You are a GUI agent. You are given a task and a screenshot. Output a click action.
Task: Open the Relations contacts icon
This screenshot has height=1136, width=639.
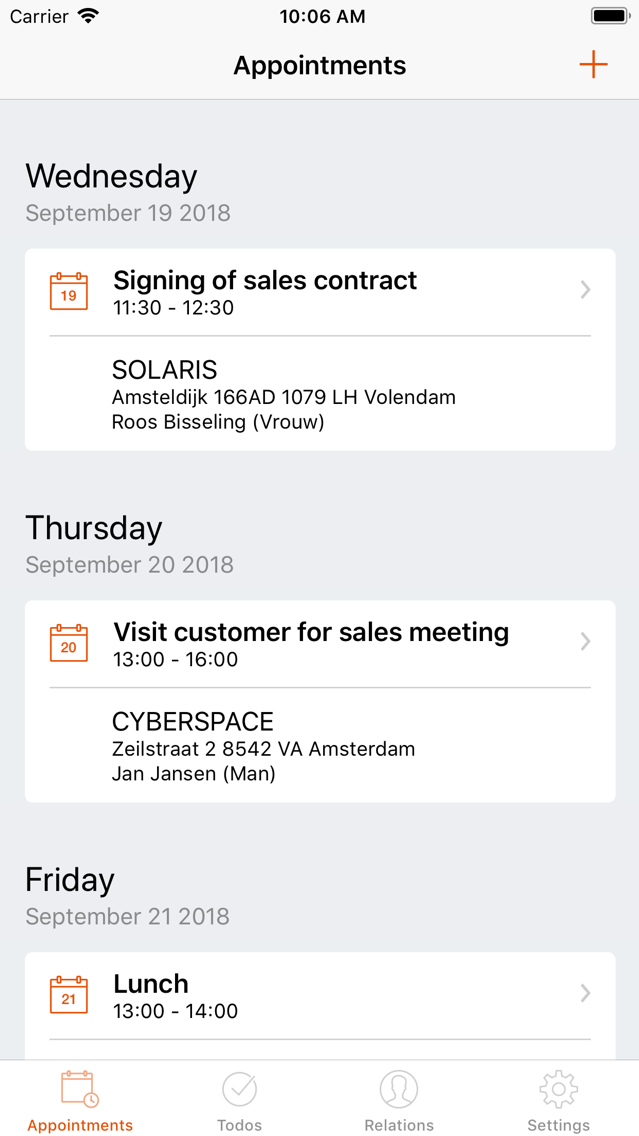click(x=399, y=1088)
